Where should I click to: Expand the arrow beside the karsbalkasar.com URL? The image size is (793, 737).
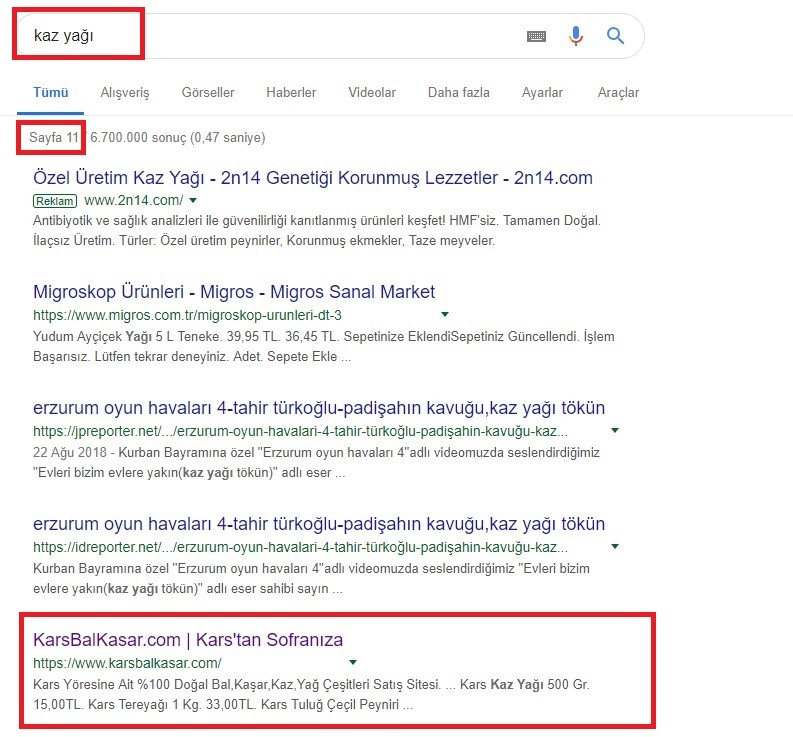(x=353, y=662)
